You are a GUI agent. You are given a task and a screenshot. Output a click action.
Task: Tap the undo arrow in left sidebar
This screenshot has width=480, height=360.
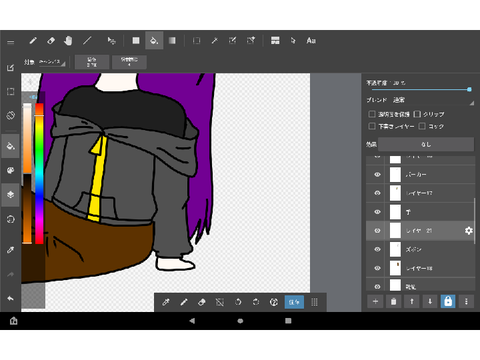(10, 298)
